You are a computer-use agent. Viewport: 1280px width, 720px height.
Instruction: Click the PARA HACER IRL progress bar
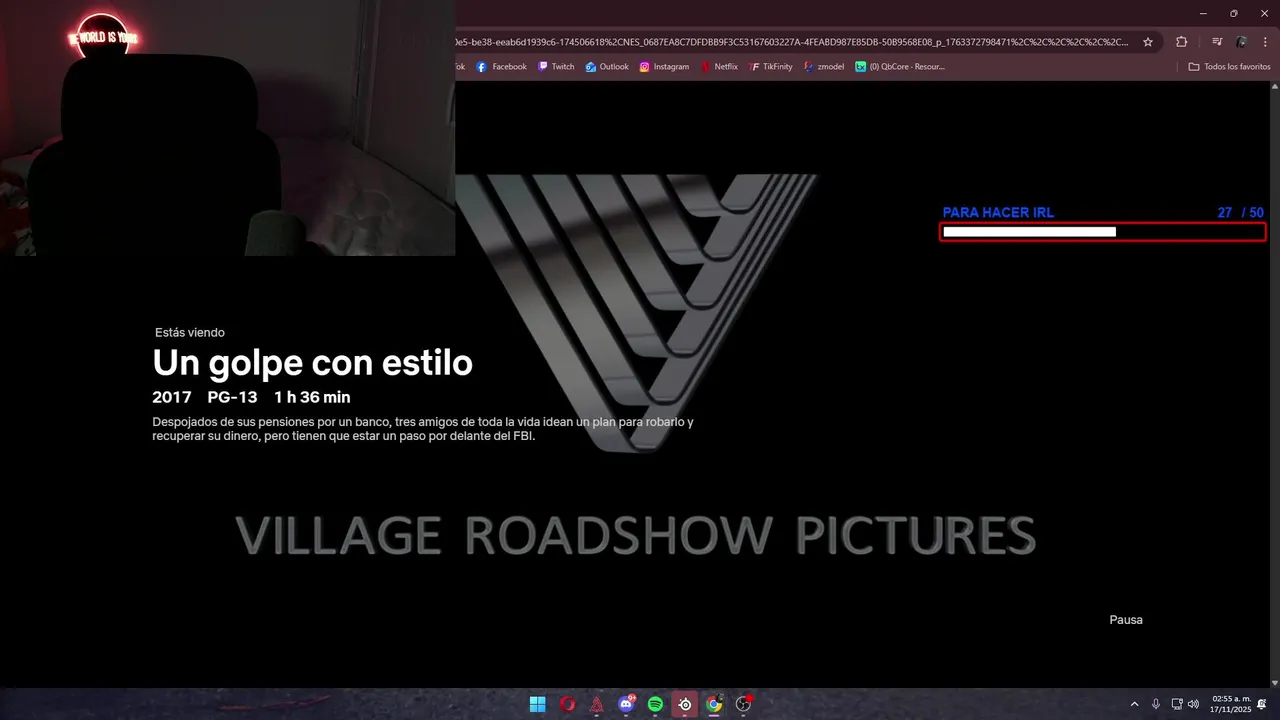tap(1103, 232)
